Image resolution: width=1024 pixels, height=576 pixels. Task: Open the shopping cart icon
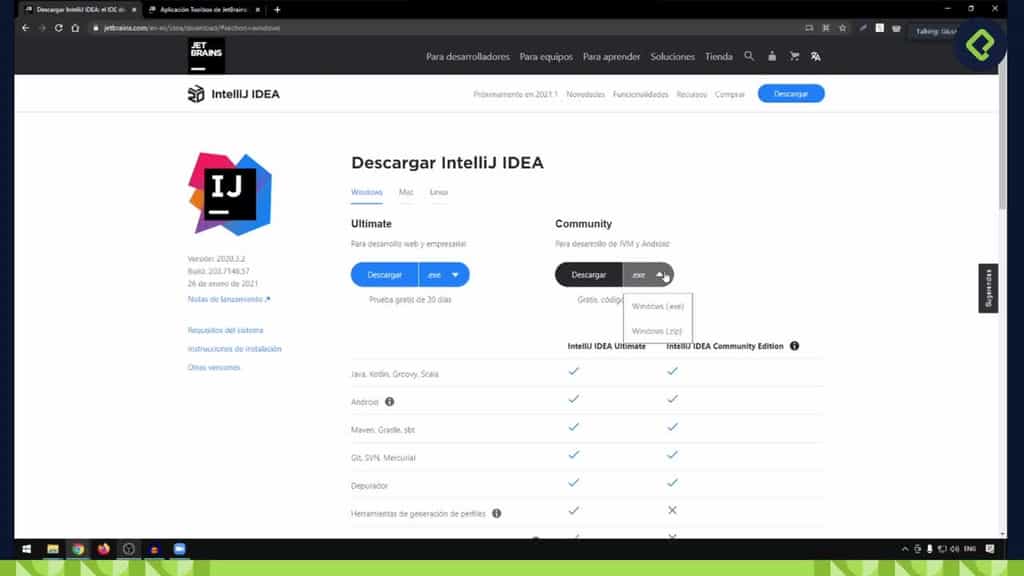click(x=794, y=56)
